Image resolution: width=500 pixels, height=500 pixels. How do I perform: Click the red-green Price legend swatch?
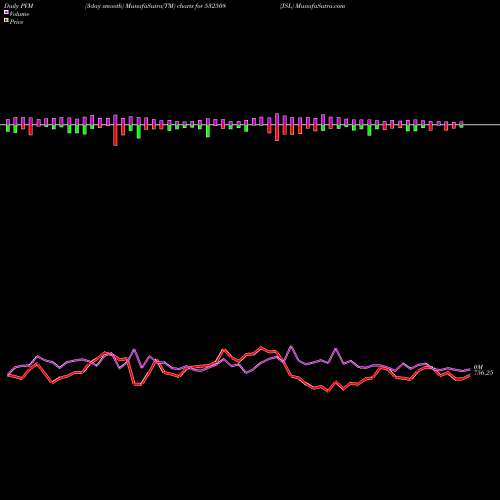coord(6,21)
